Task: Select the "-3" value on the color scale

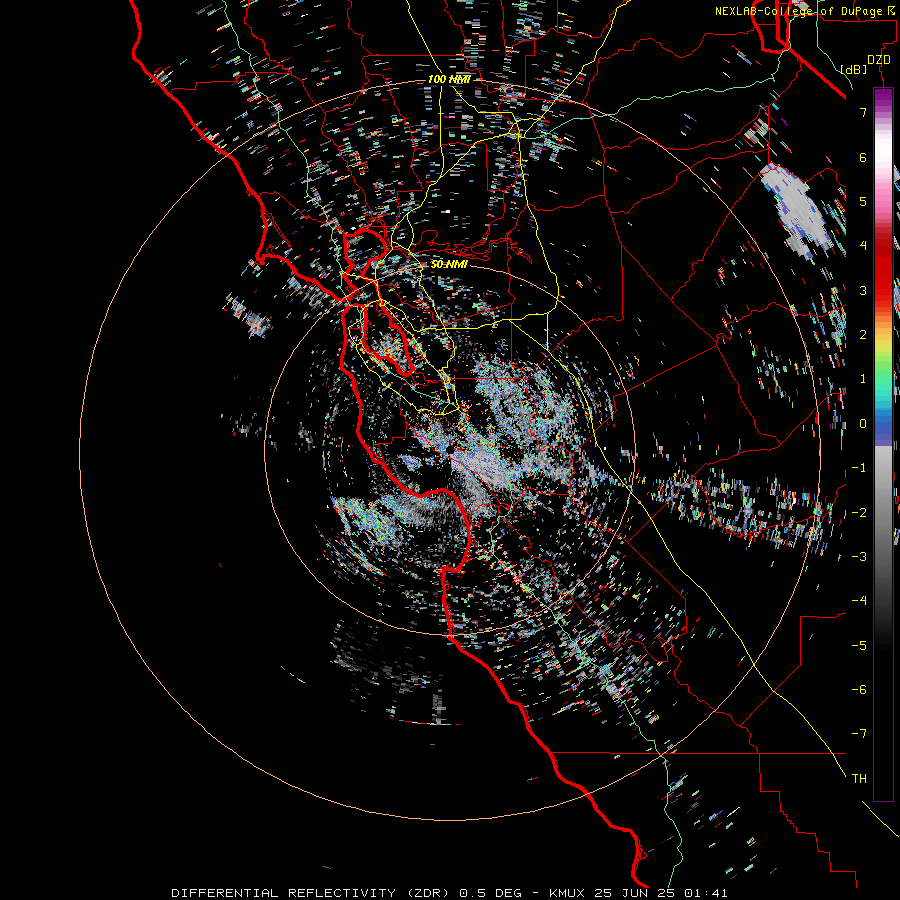Action: coord(859,557)
